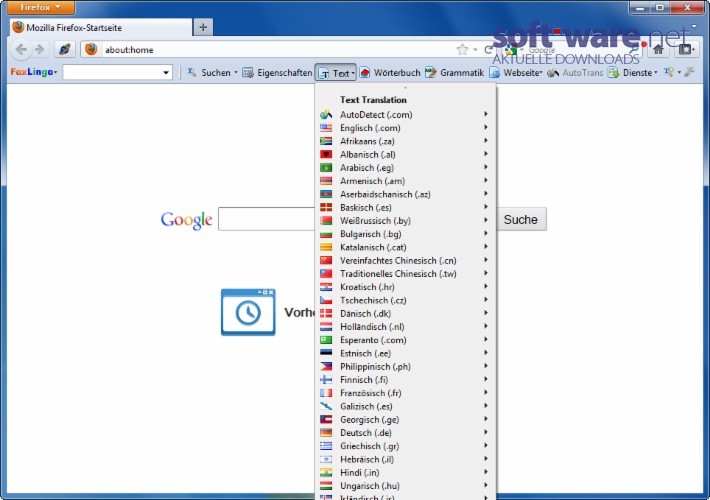
Task: Click the Grammatik pencil icon
Action: [x=431, y=72]
